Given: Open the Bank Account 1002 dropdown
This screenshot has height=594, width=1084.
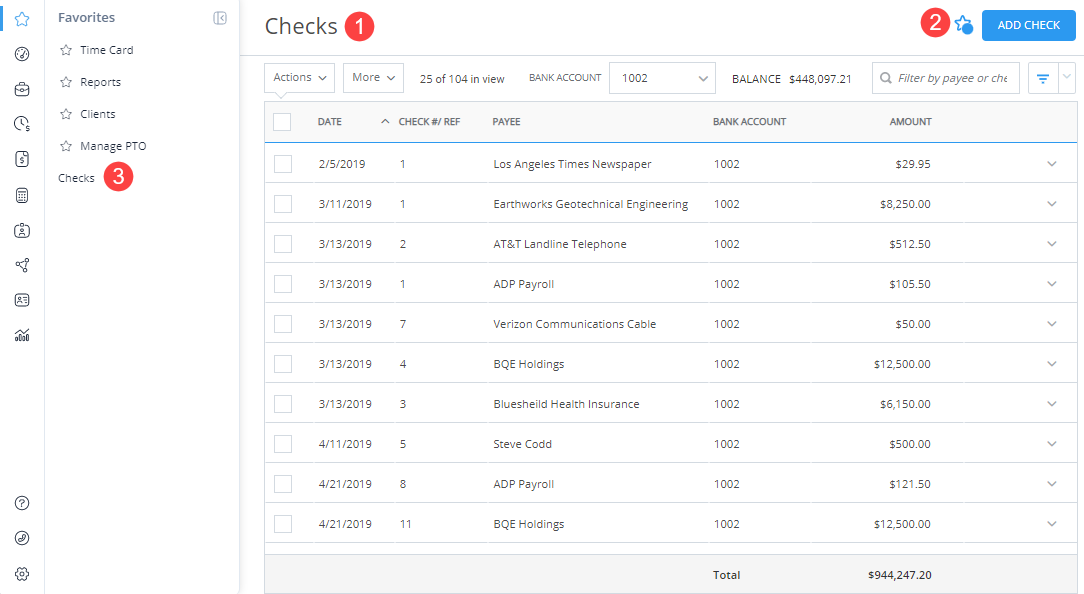Looking at the screenshot, I should tap(662, 78).
